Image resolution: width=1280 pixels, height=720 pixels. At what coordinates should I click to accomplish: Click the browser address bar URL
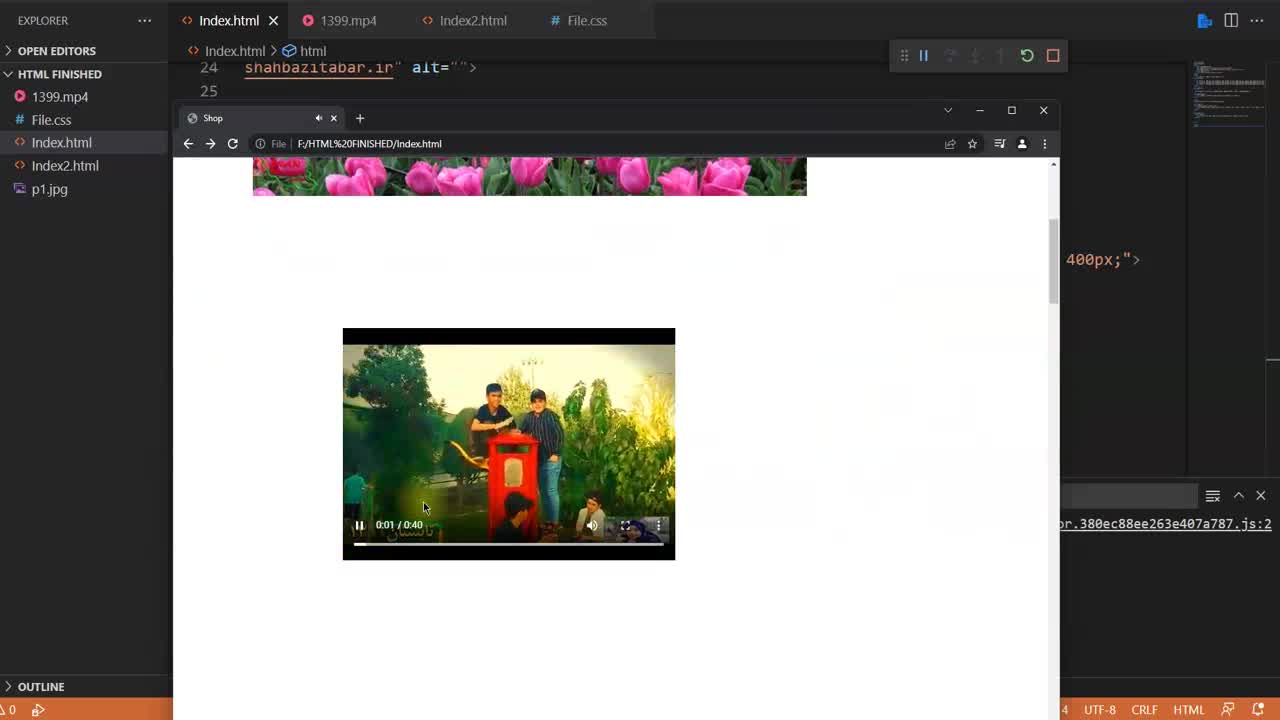(x=369, y=144)
